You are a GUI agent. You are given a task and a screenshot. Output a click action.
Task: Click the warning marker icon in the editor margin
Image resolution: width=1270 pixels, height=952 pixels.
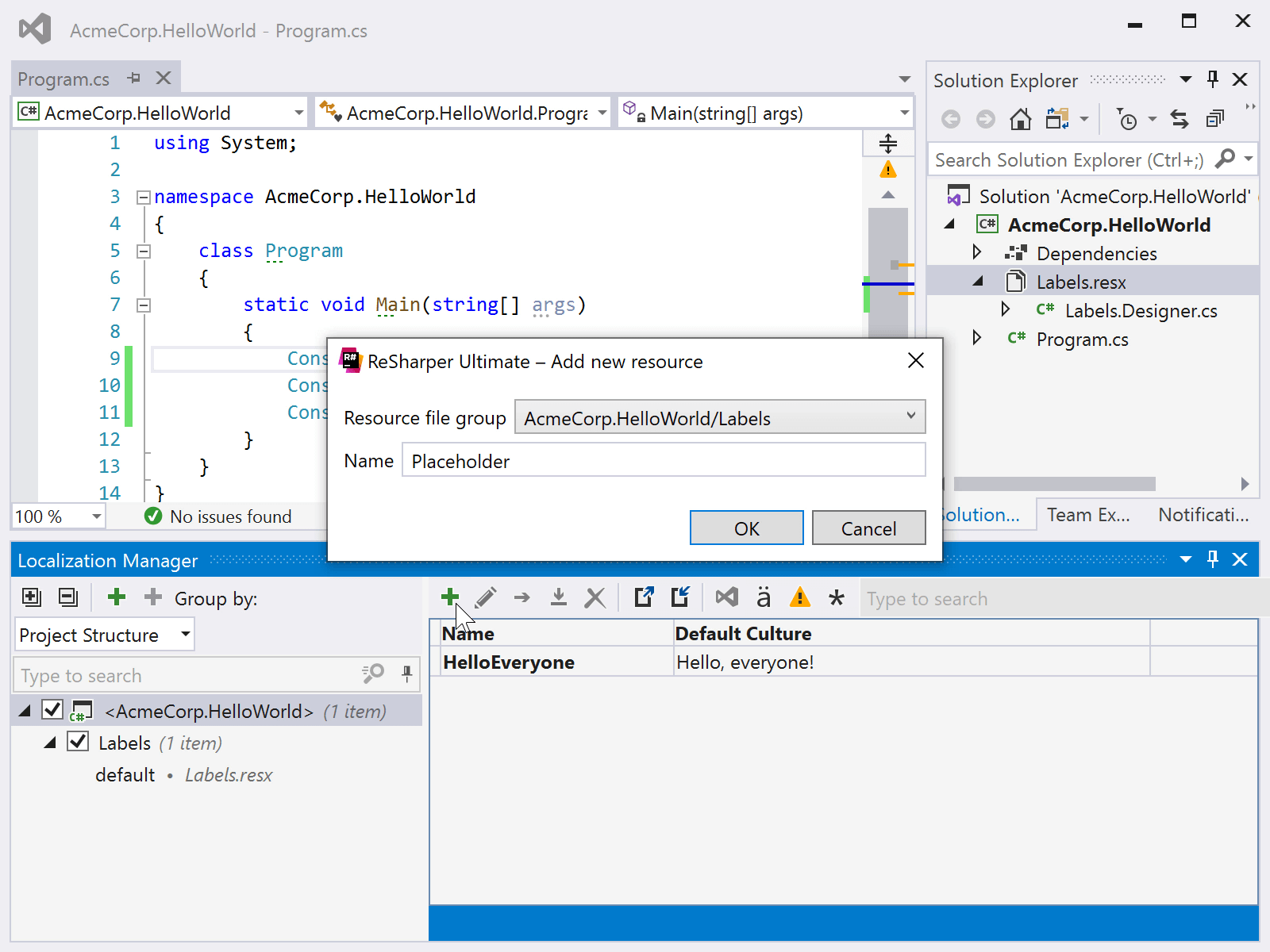(x=888, y=169)
